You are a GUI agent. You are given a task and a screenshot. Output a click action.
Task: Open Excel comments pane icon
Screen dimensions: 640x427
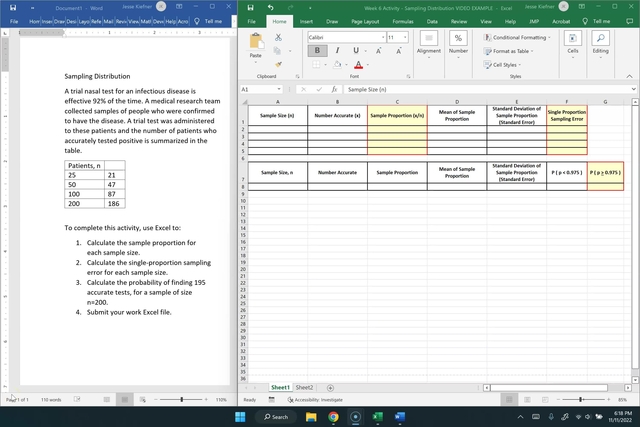629,21
